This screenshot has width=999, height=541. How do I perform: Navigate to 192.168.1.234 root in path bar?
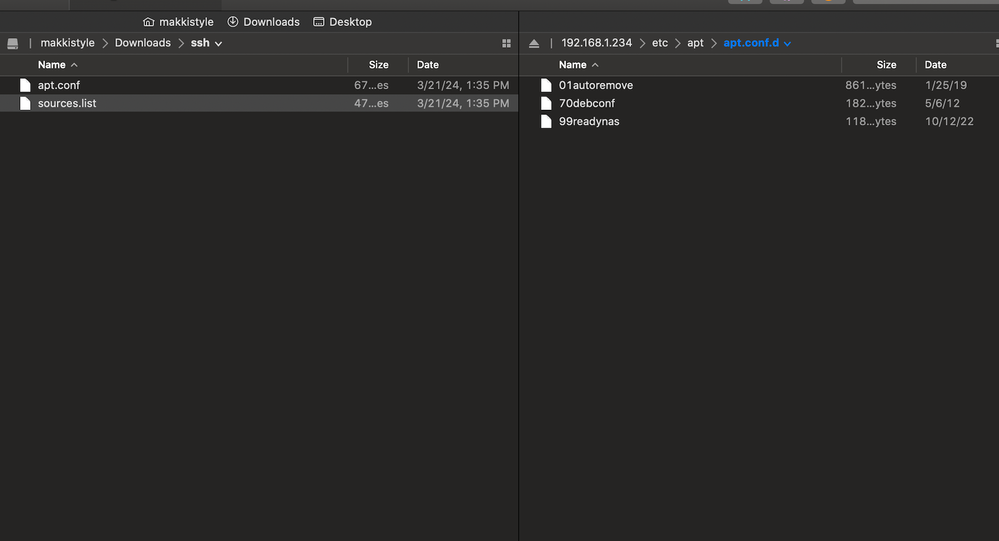[x=596, y=43]
